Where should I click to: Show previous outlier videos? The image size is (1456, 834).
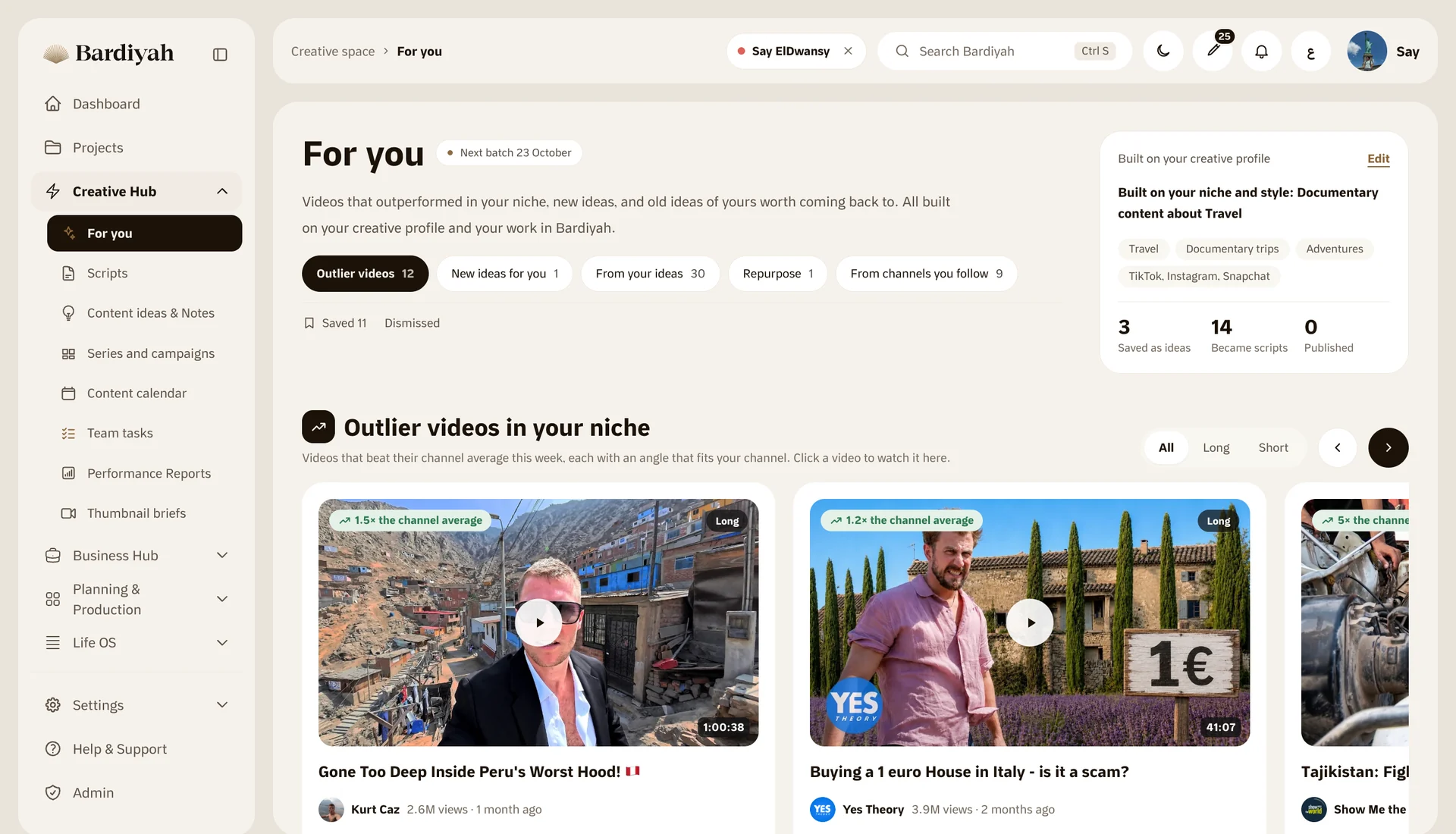coord(1338,448)
